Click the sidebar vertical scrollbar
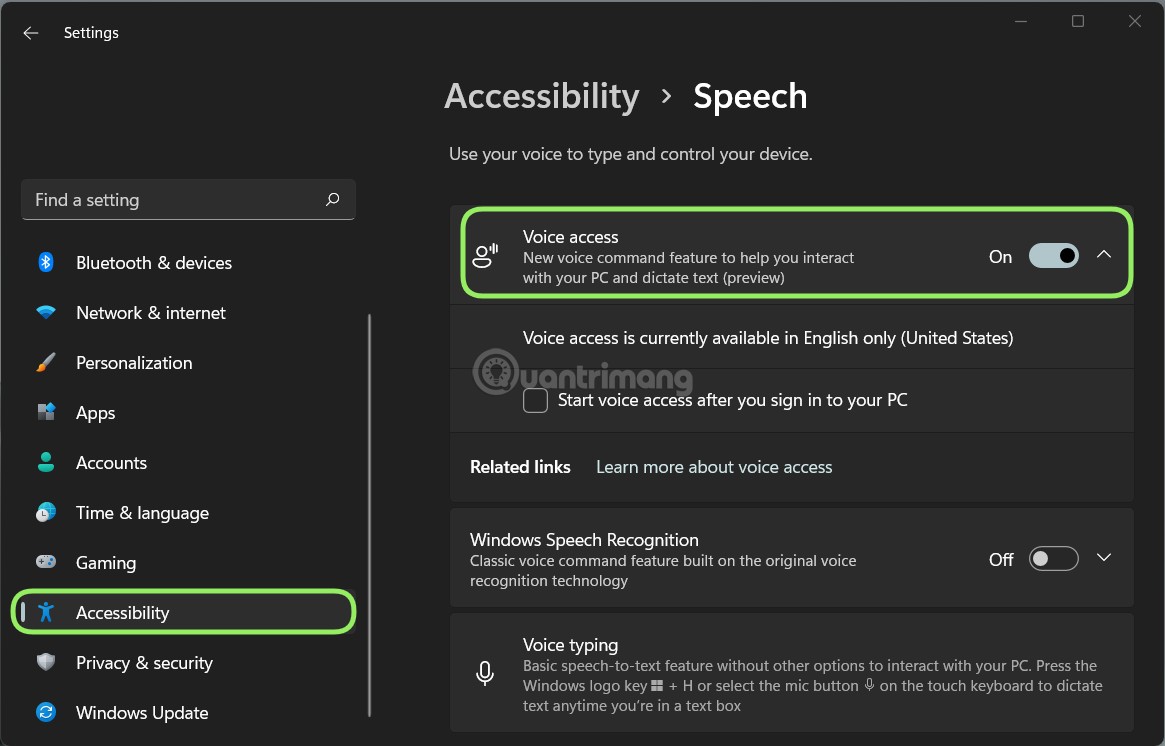This screenshot has width=1165, height=746. point(369,514)
